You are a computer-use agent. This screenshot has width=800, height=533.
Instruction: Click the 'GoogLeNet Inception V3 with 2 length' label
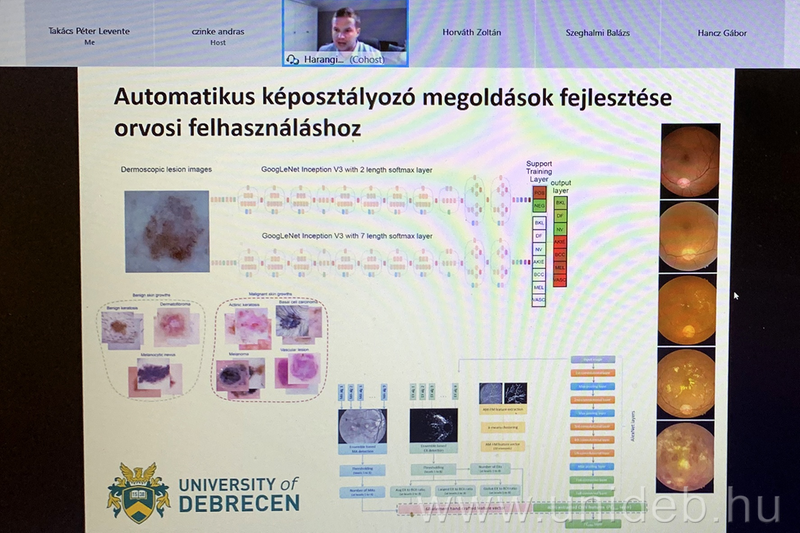[x=360, y=170]
